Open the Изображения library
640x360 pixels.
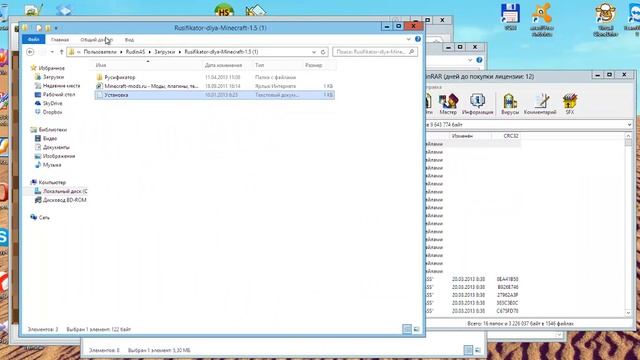click(x=55, y=156)
